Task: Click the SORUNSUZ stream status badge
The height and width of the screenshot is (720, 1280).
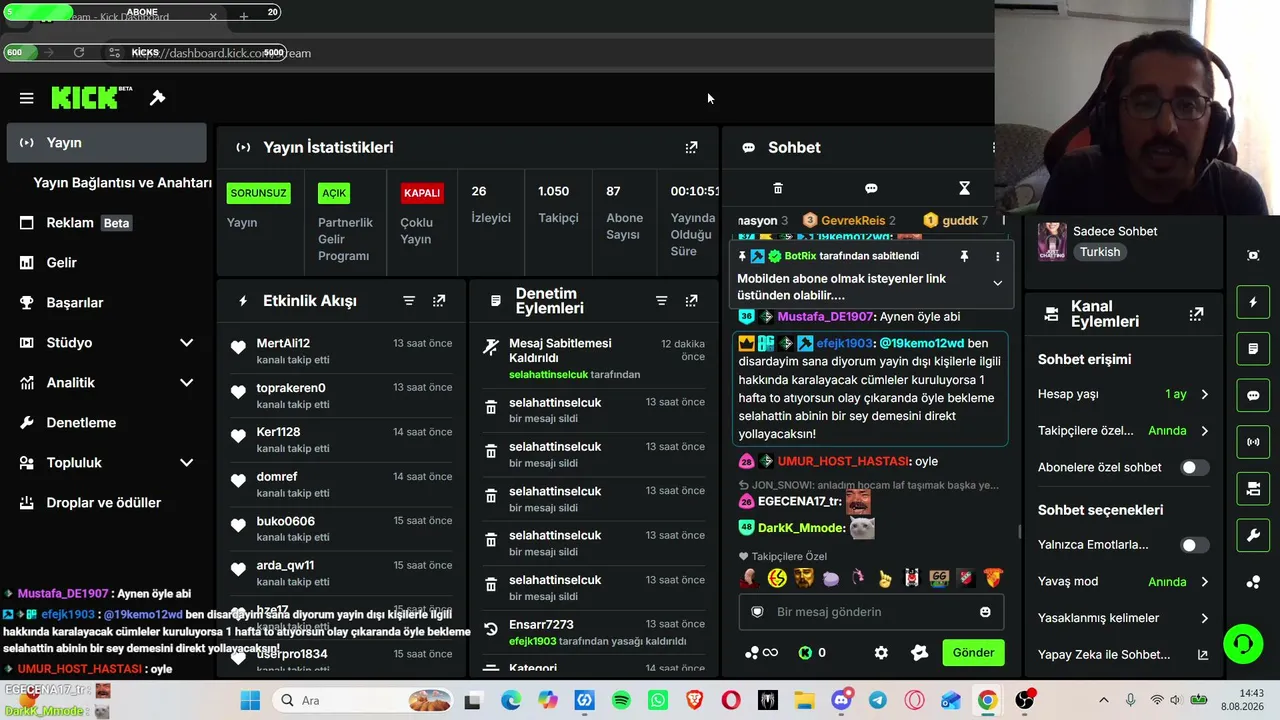Action: 259,193
